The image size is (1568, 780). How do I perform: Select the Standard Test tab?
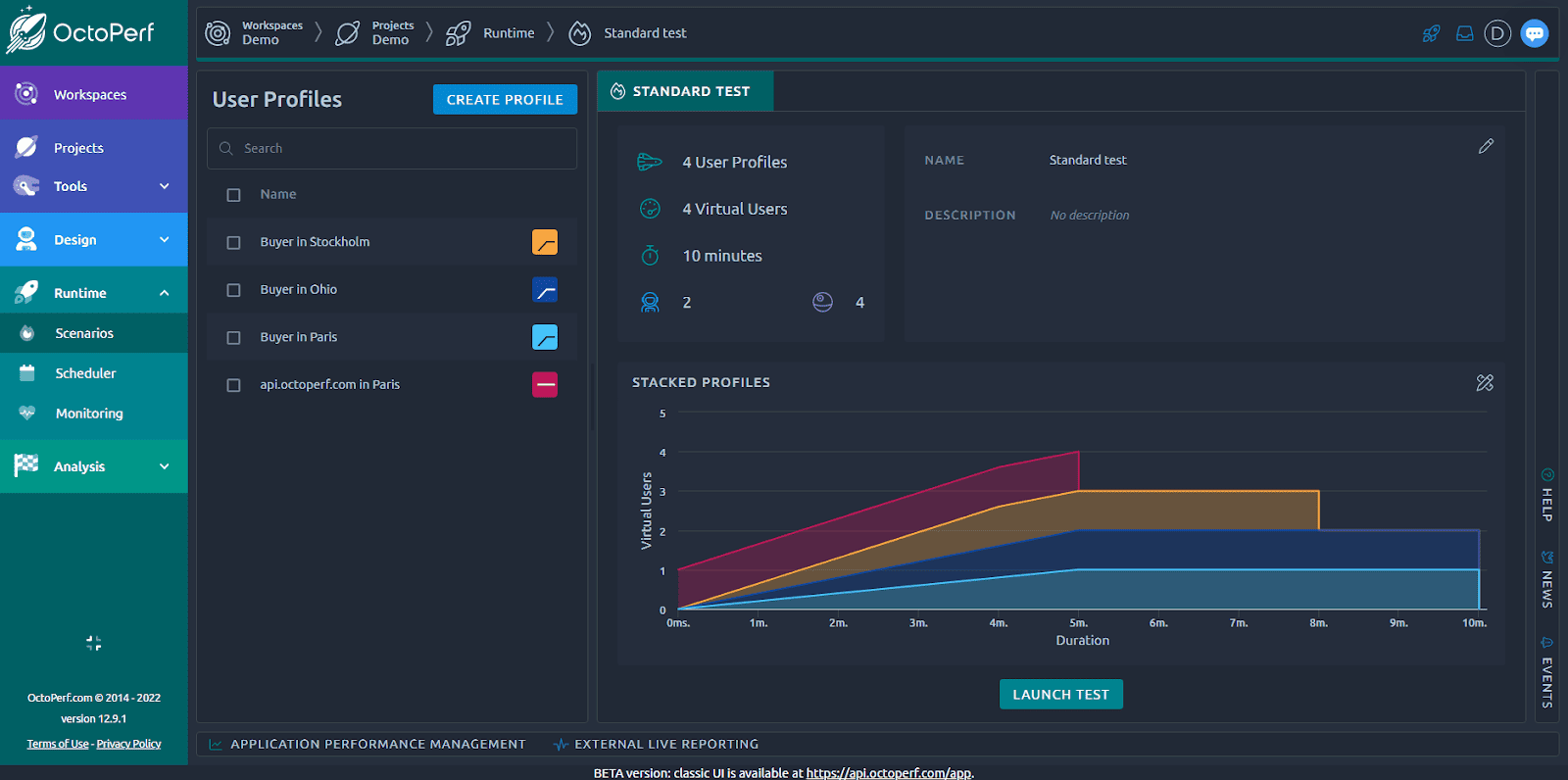[x=685, y=91]
